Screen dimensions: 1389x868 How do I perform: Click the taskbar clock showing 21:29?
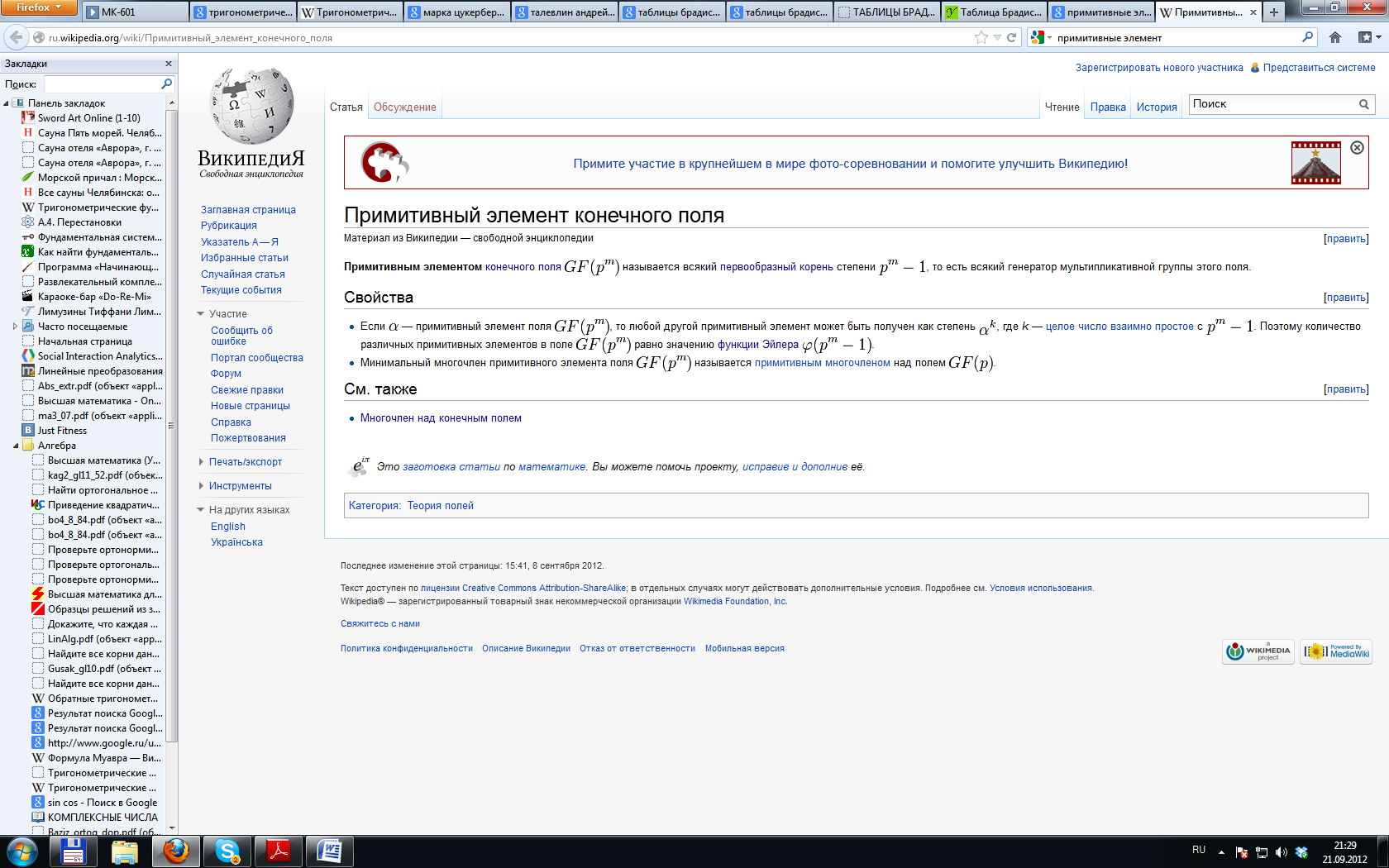(x=1345, y=852)
